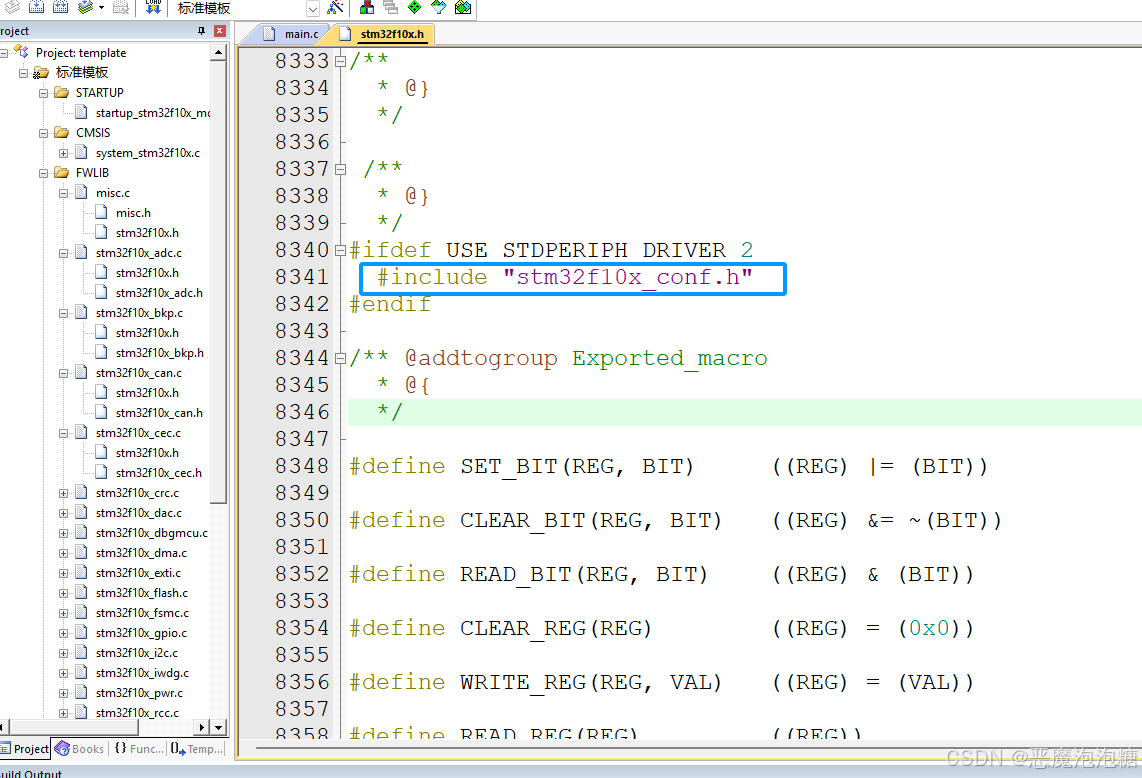Click project tree scrollbar down arrow
Screen dimensions: 1142x778
click(218, 727)
